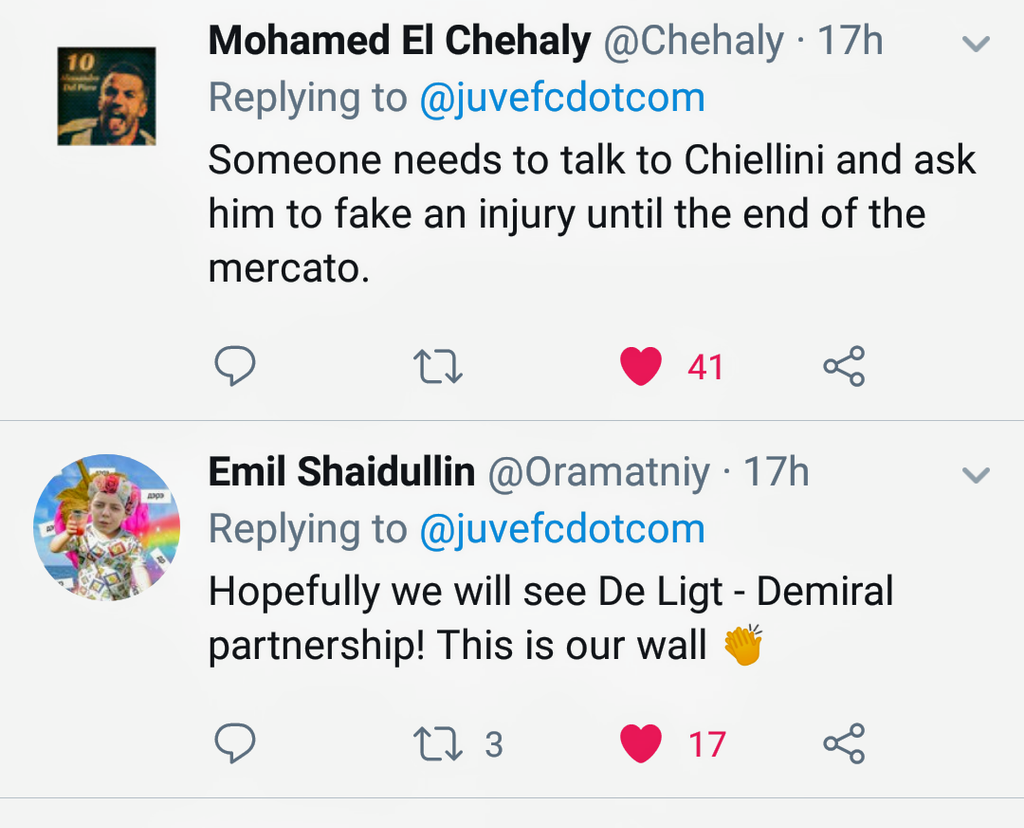Share Emil Shaidullin's tweet
Image resolution: width=1024 pixels, height=828 pixels.
[844, 744]
